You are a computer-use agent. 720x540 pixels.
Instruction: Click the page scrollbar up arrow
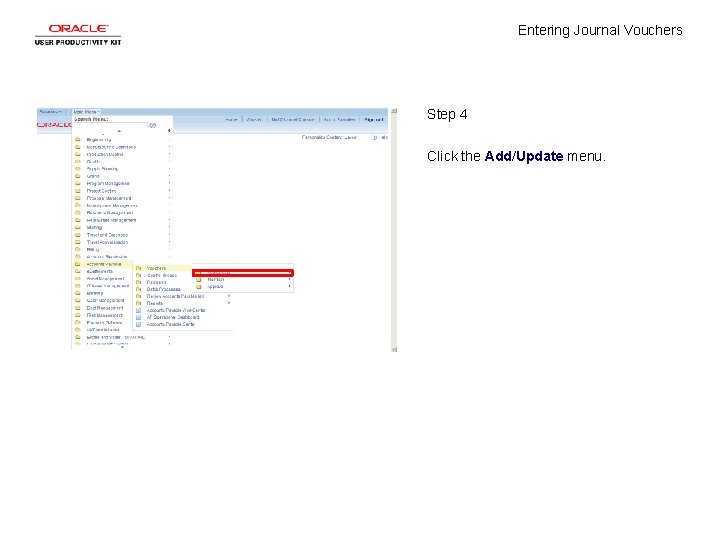394,111
